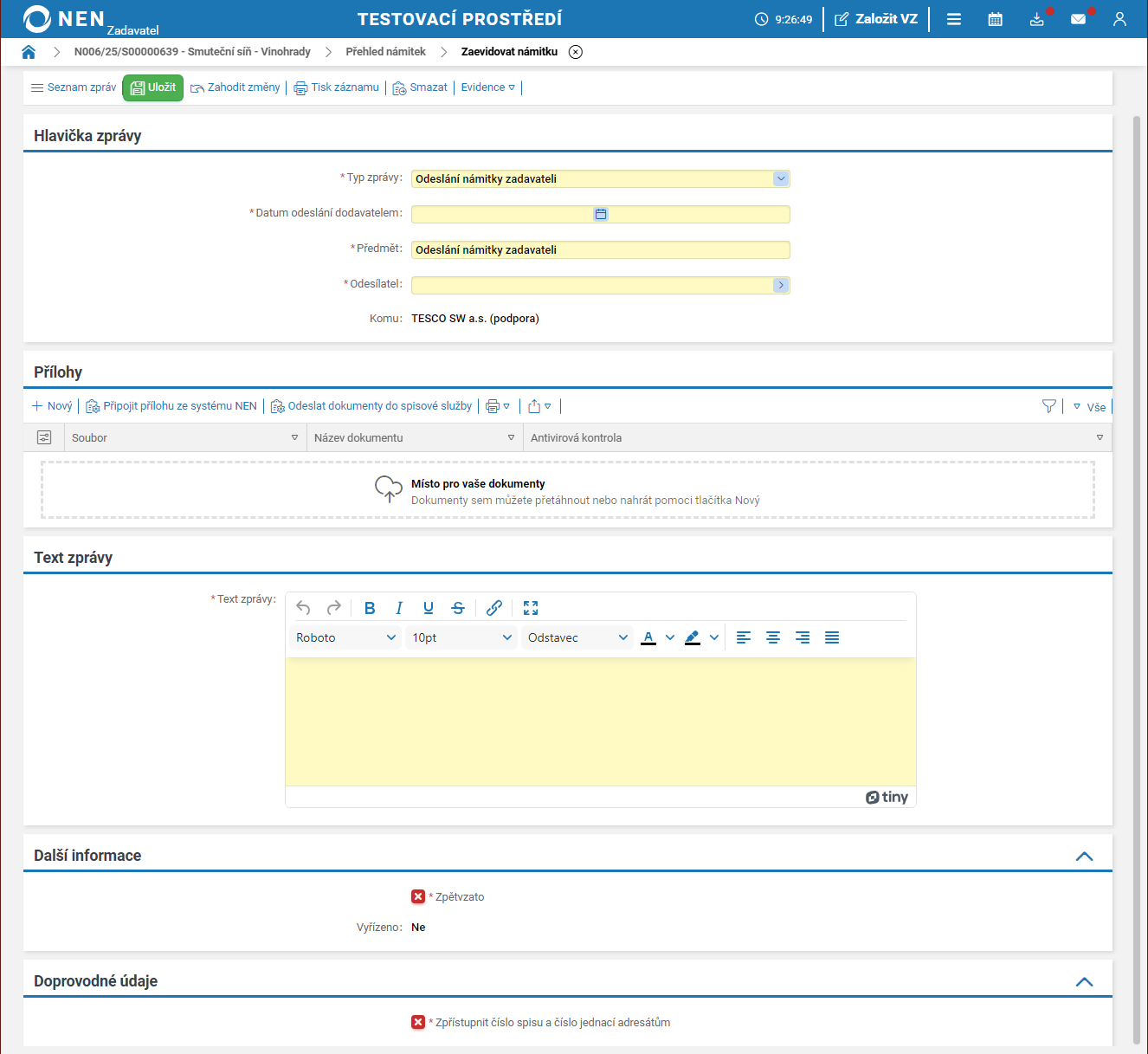Toggle the Zpětvzato checkbox

[x=418, y=896]
